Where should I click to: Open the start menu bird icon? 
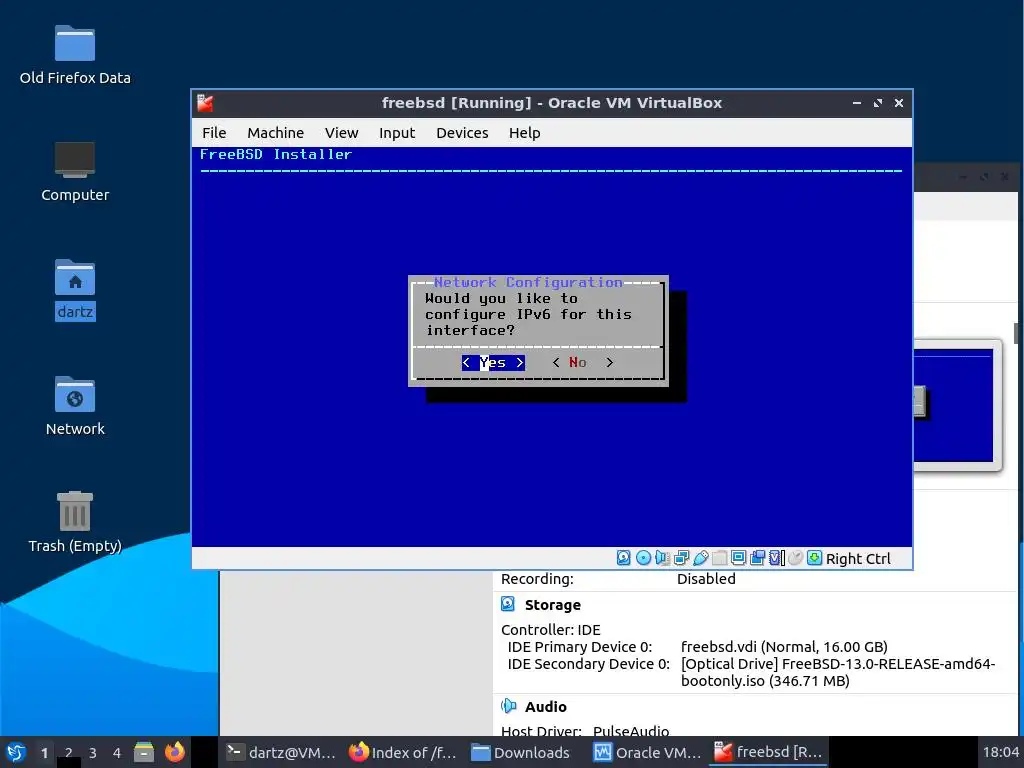pyautogui.click(x=16, y=752)
